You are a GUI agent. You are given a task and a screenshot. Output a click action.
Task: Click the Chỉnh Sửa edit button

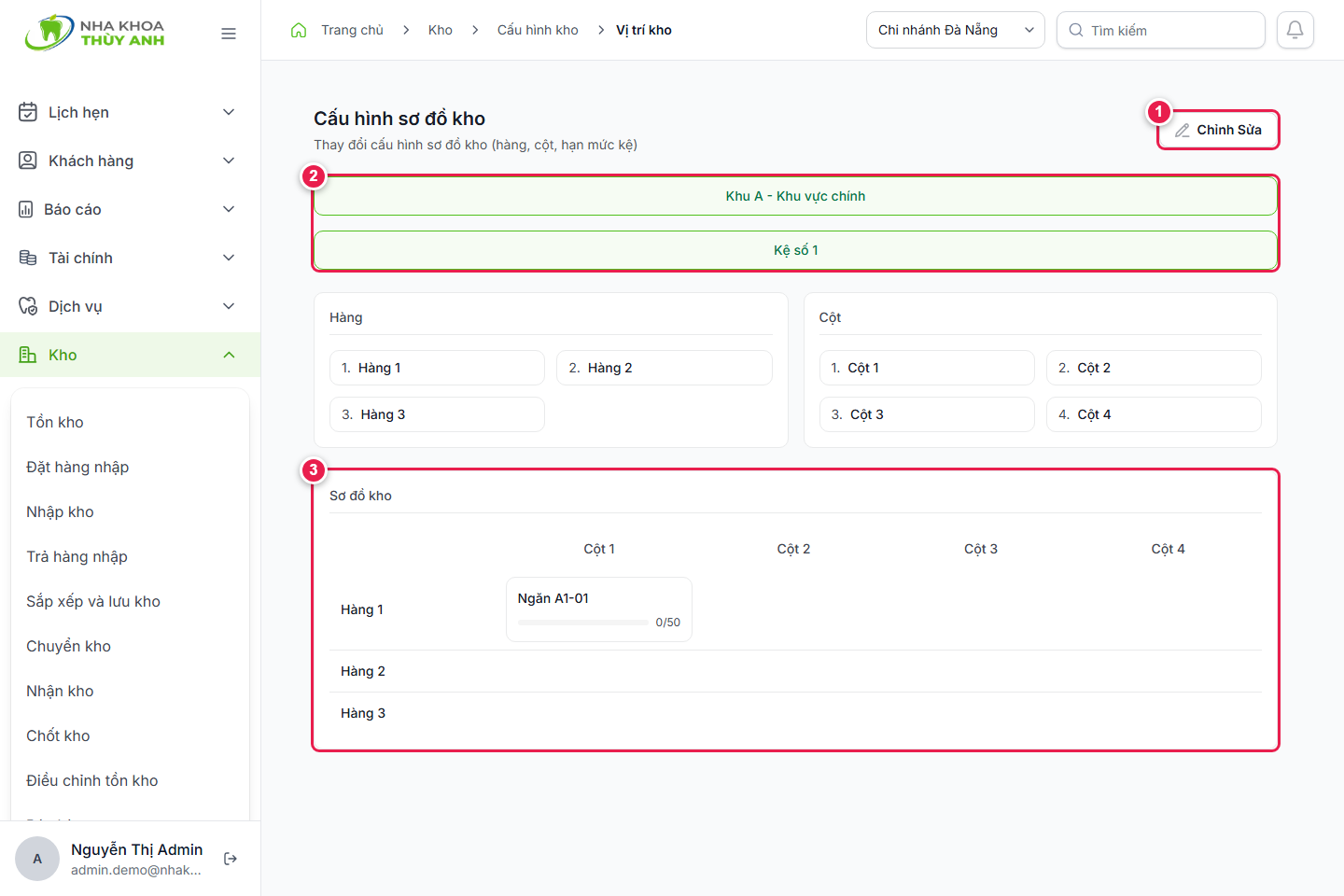click(x=1218, y=130)
